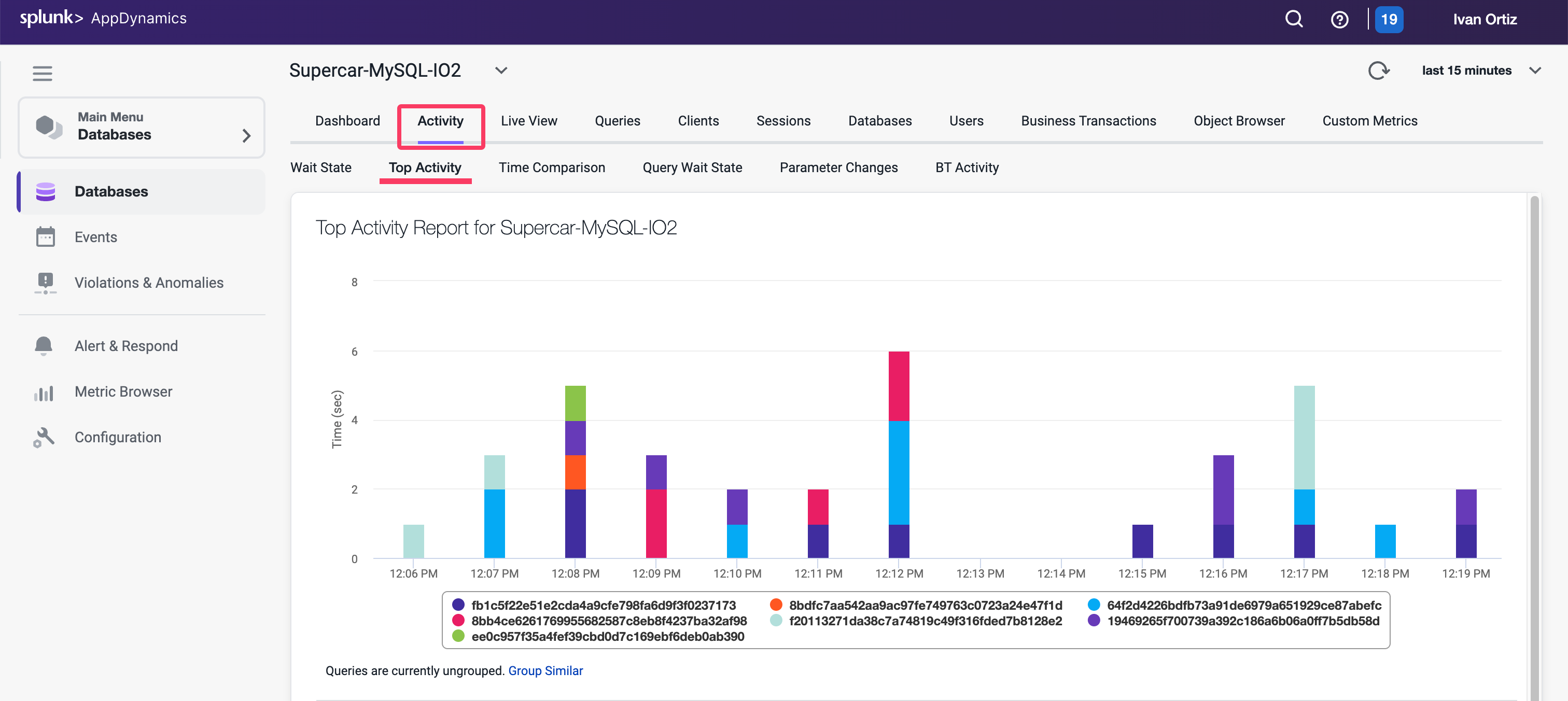Expand Main Menu Databases via the chevron
The height and width of the screenshot is (701, 1568).
246,136
